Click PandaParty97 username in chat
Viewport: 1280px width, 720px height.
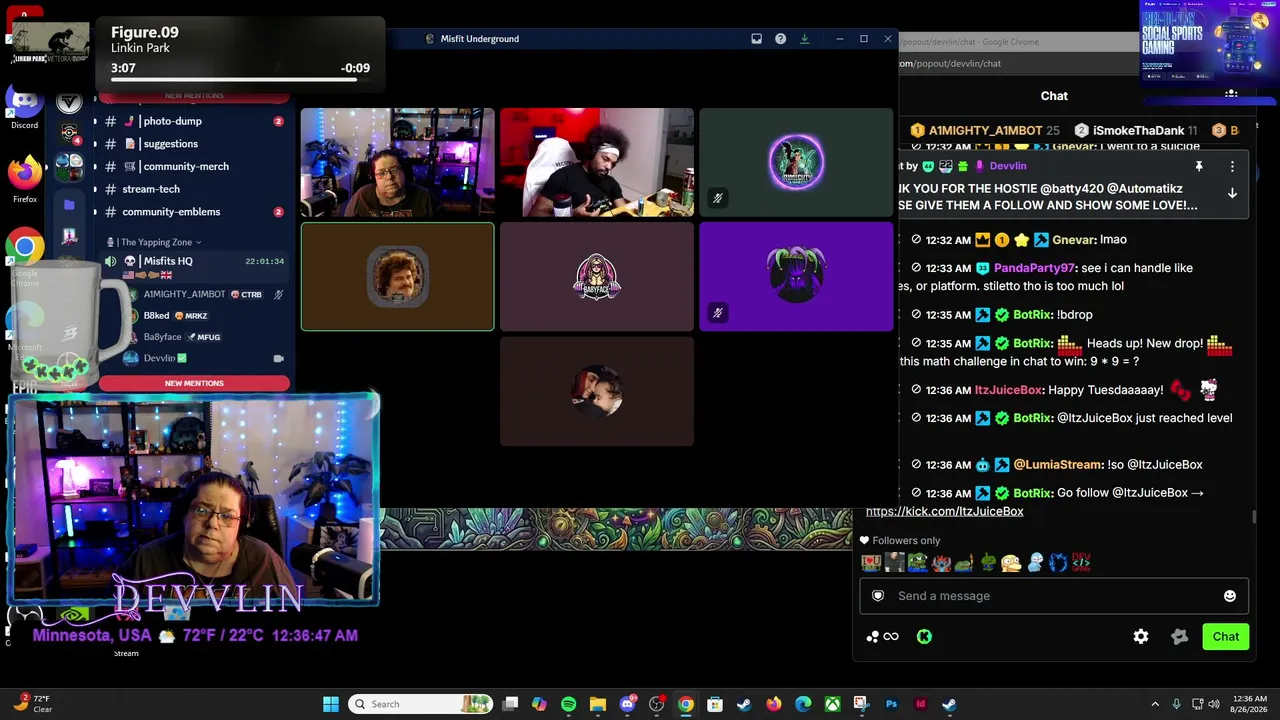point(1033,268)
